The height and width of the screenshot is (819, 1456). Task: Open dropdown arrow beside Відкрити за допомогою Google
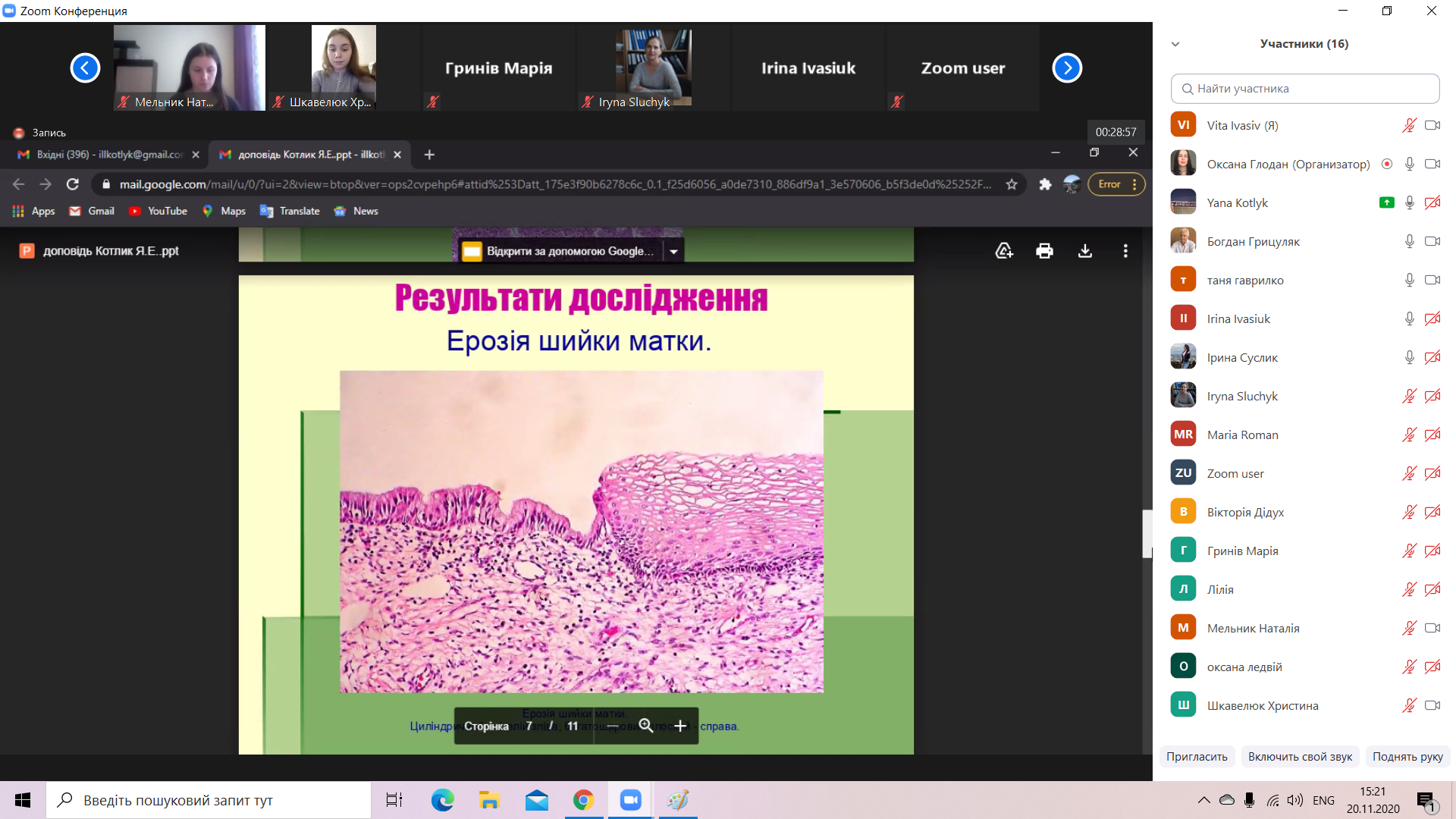click(x=673, y=251)
